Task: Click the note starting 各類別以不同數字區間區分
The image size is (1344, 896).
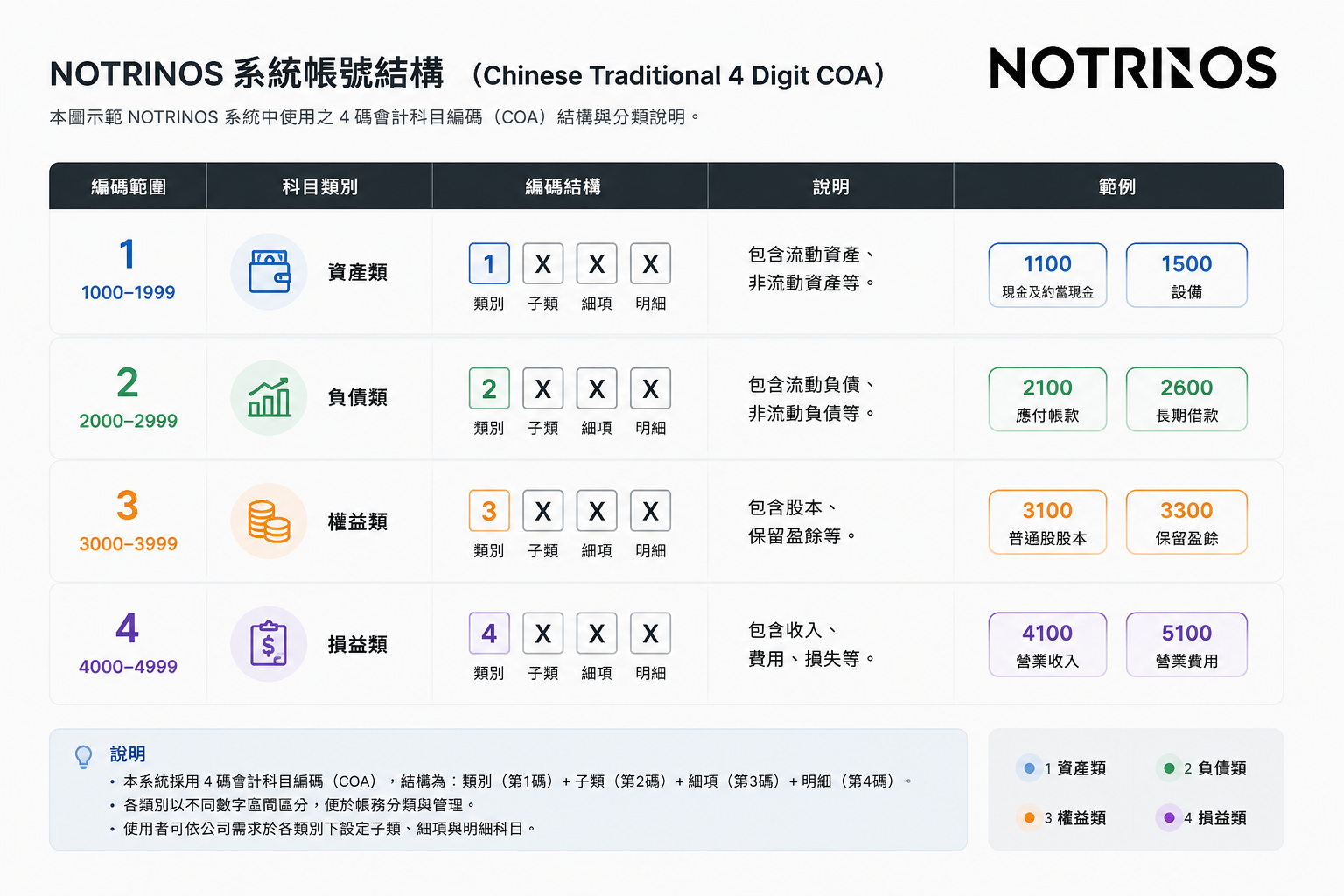Action: [x=299, y=804]
